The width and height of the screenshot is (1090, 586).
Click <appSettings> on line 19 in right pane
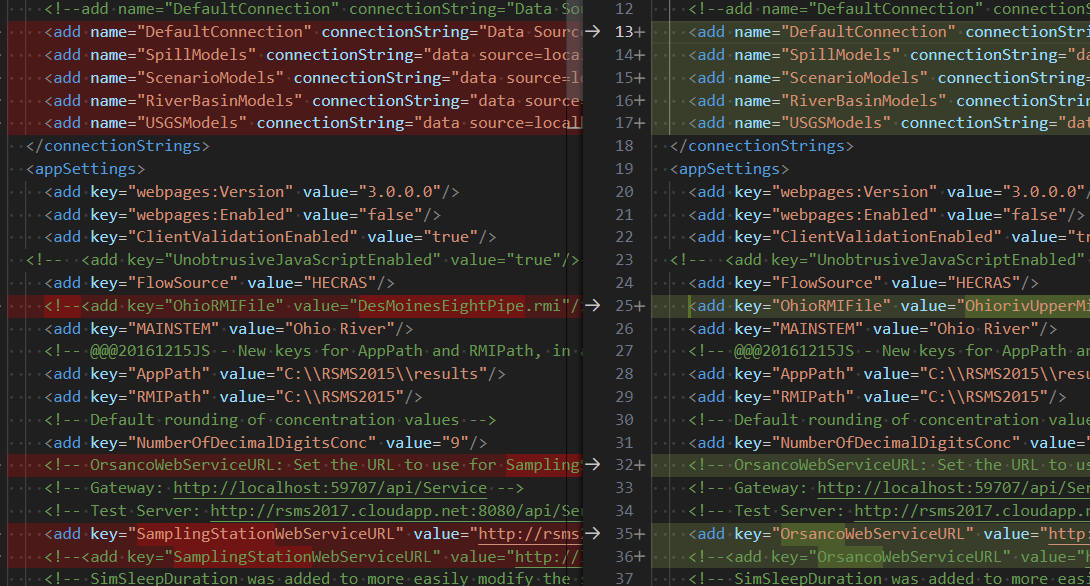(x=729, y=169)
